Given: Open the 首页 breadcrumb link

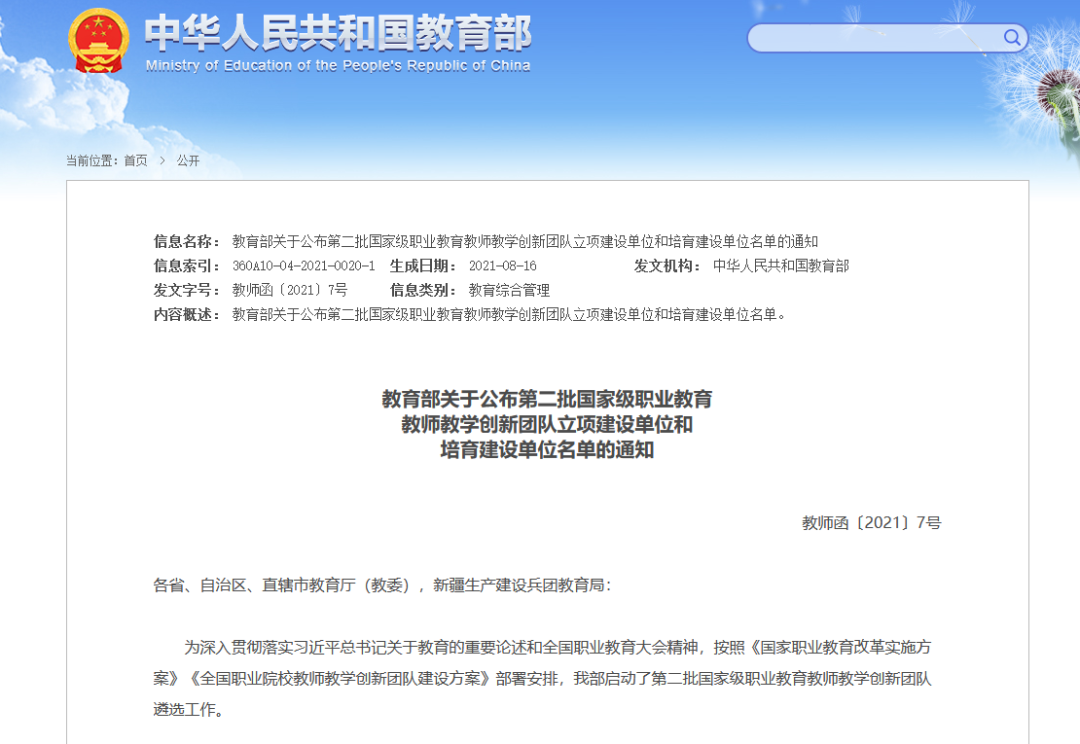Looking at the screenshot, I should pos(136,161).
